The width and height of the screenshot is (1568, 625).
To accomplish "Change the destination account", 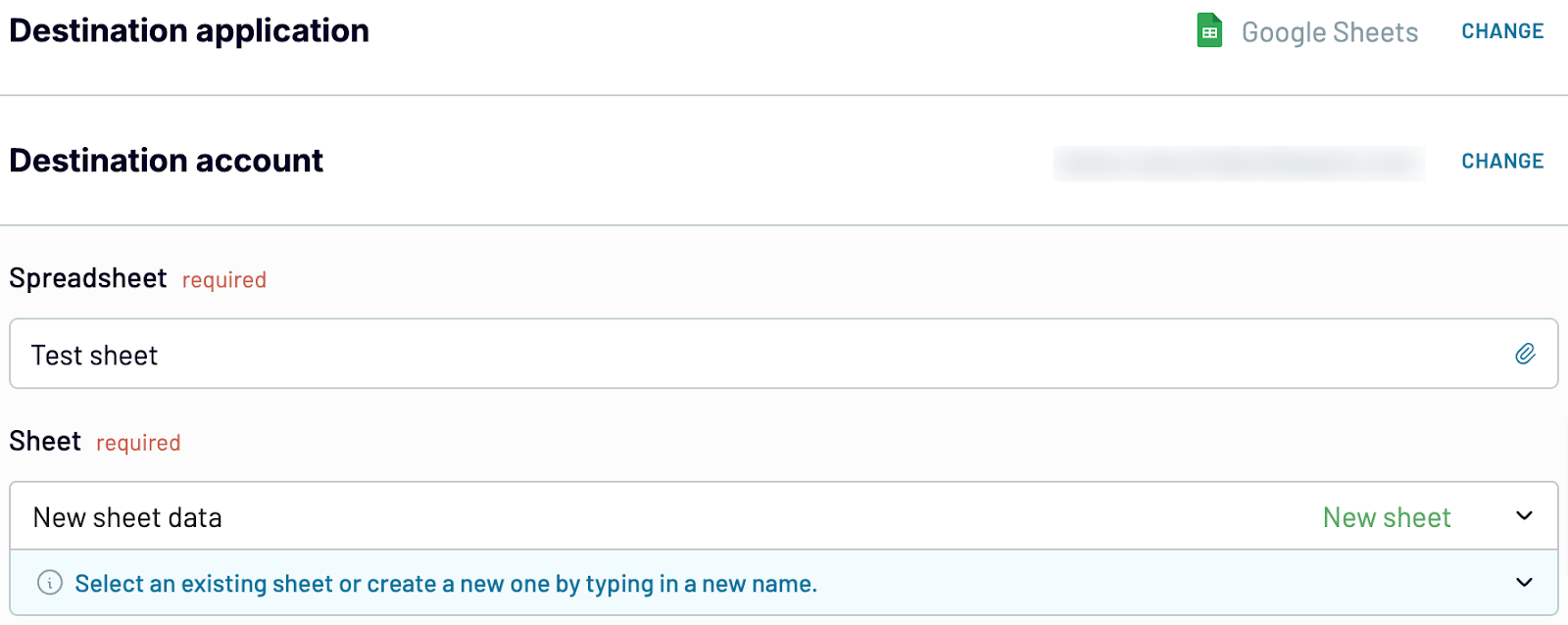I will (x=1502, y=161).
